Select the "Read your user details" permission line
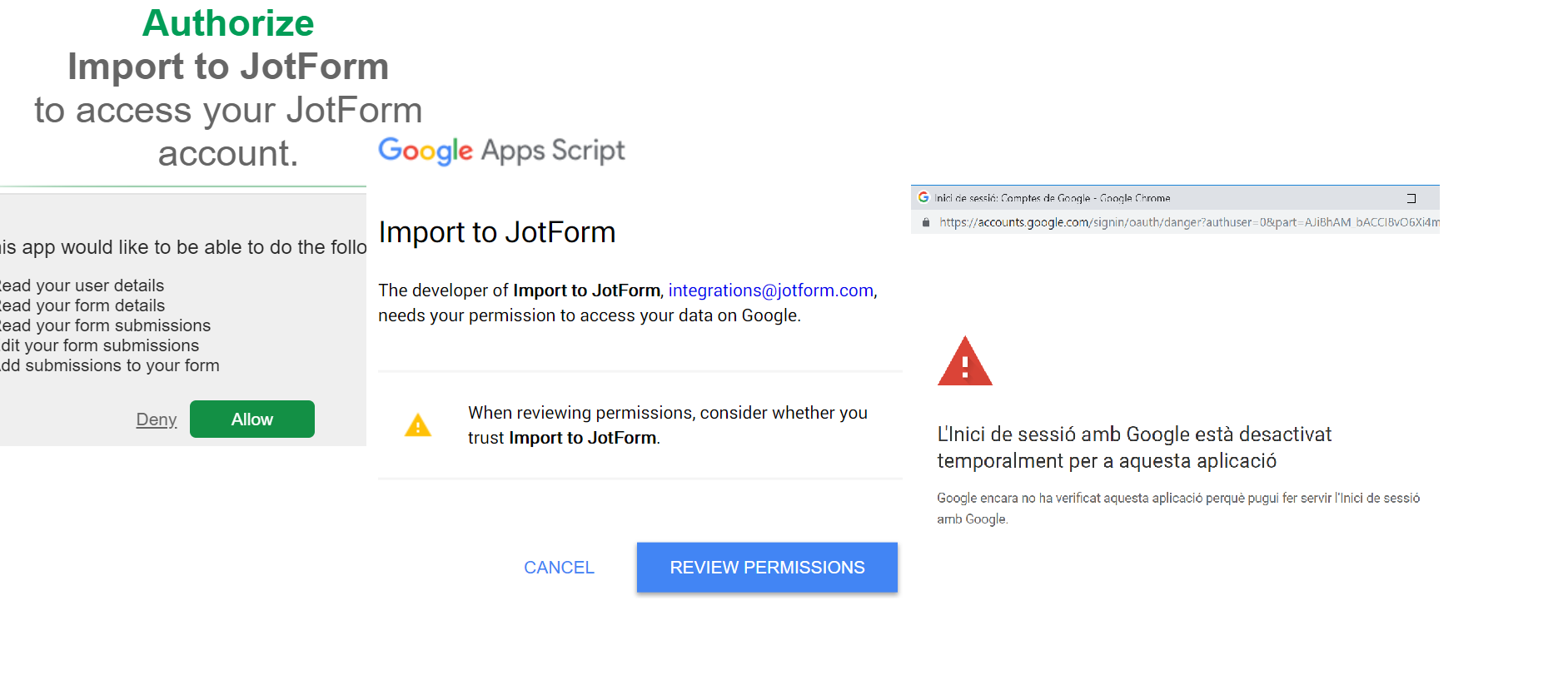 point(82,285)
